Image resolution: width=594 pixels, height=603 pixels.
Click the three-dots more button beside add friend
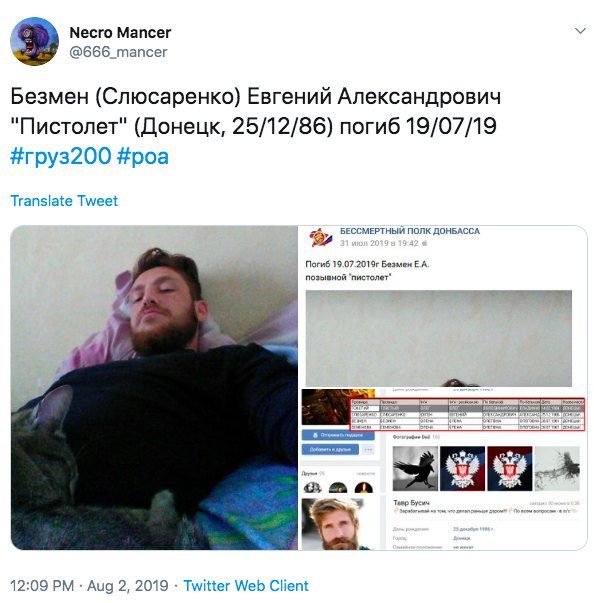(368, 449)
